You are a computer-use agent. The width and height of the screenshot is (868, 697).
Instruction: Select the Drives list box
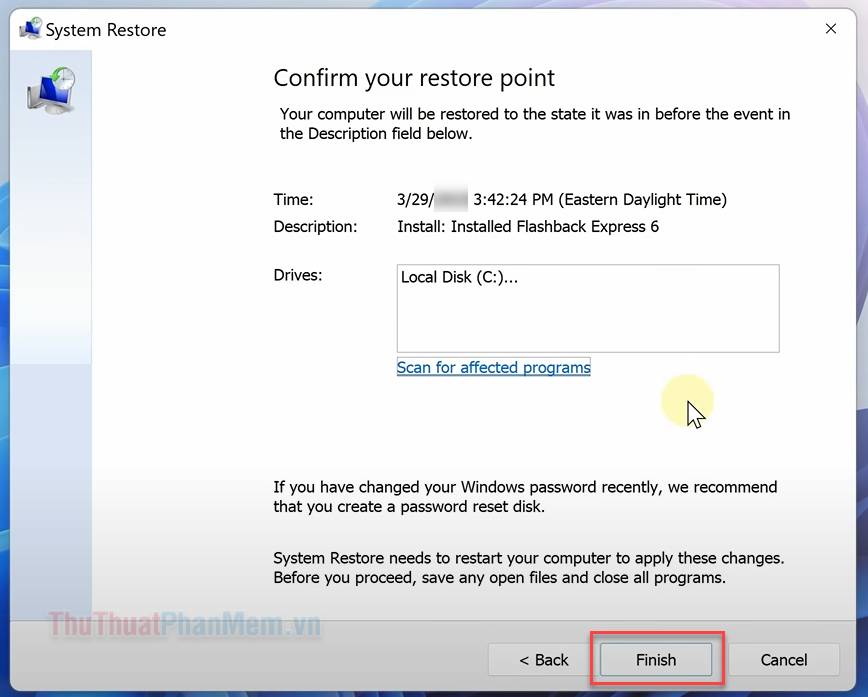[x=588, y=308]
